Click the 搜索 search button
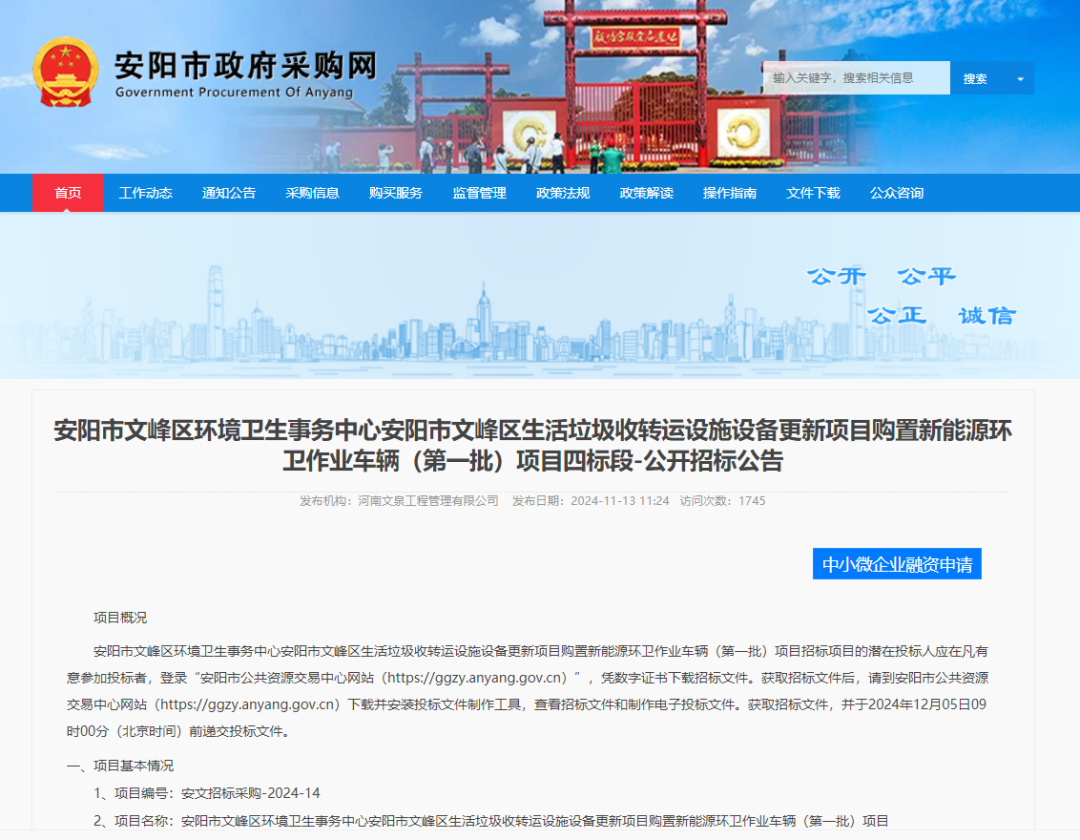Image resolution: width=1080 pixels, height=840 pixels. [975, 77]
